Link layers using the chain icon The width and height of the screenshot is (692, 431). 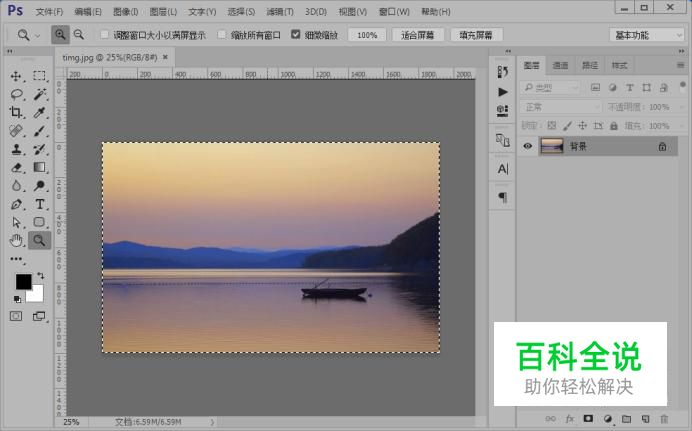pyautogui.click(x=550, y=419)
